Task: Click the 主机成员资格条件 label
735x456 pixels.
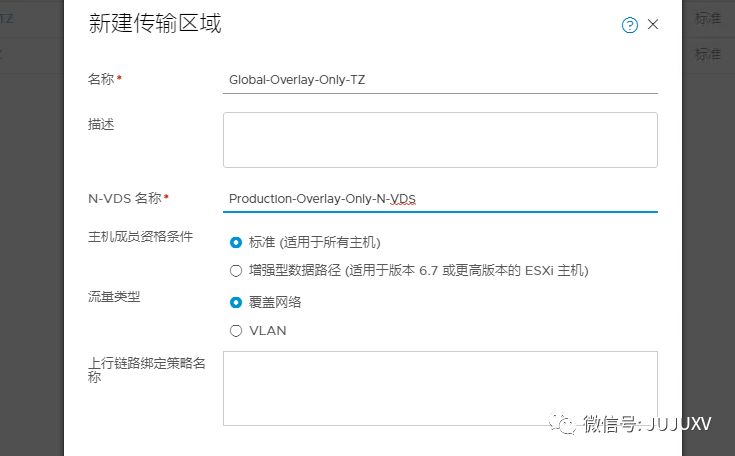Action: 140,237
